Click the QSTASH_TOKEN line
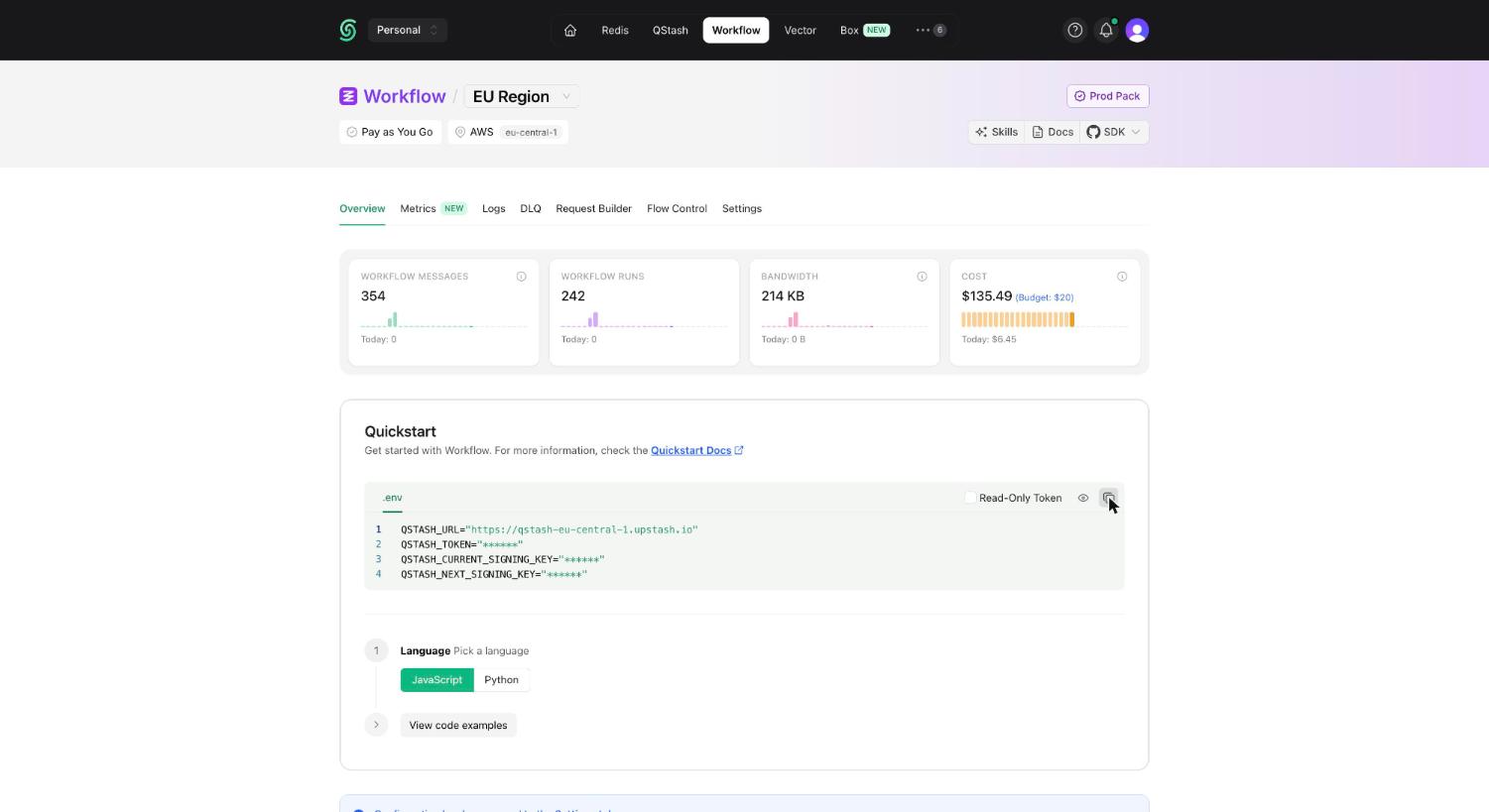Image resolution: width=1489 pixels, height=812 pixels. (x=461, y=544)
